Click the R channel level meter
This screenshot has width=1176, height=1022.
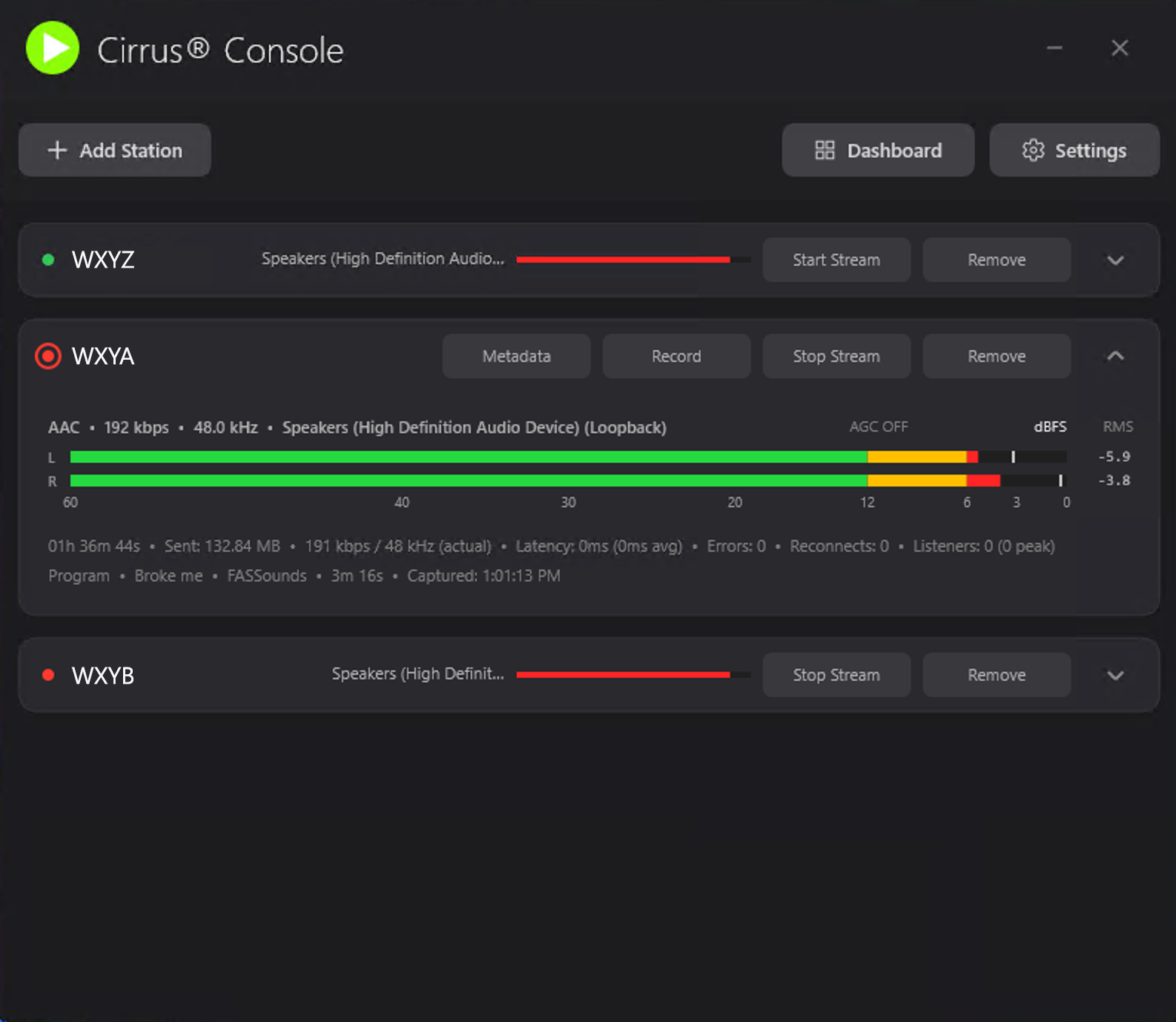[x=568, y=481]
